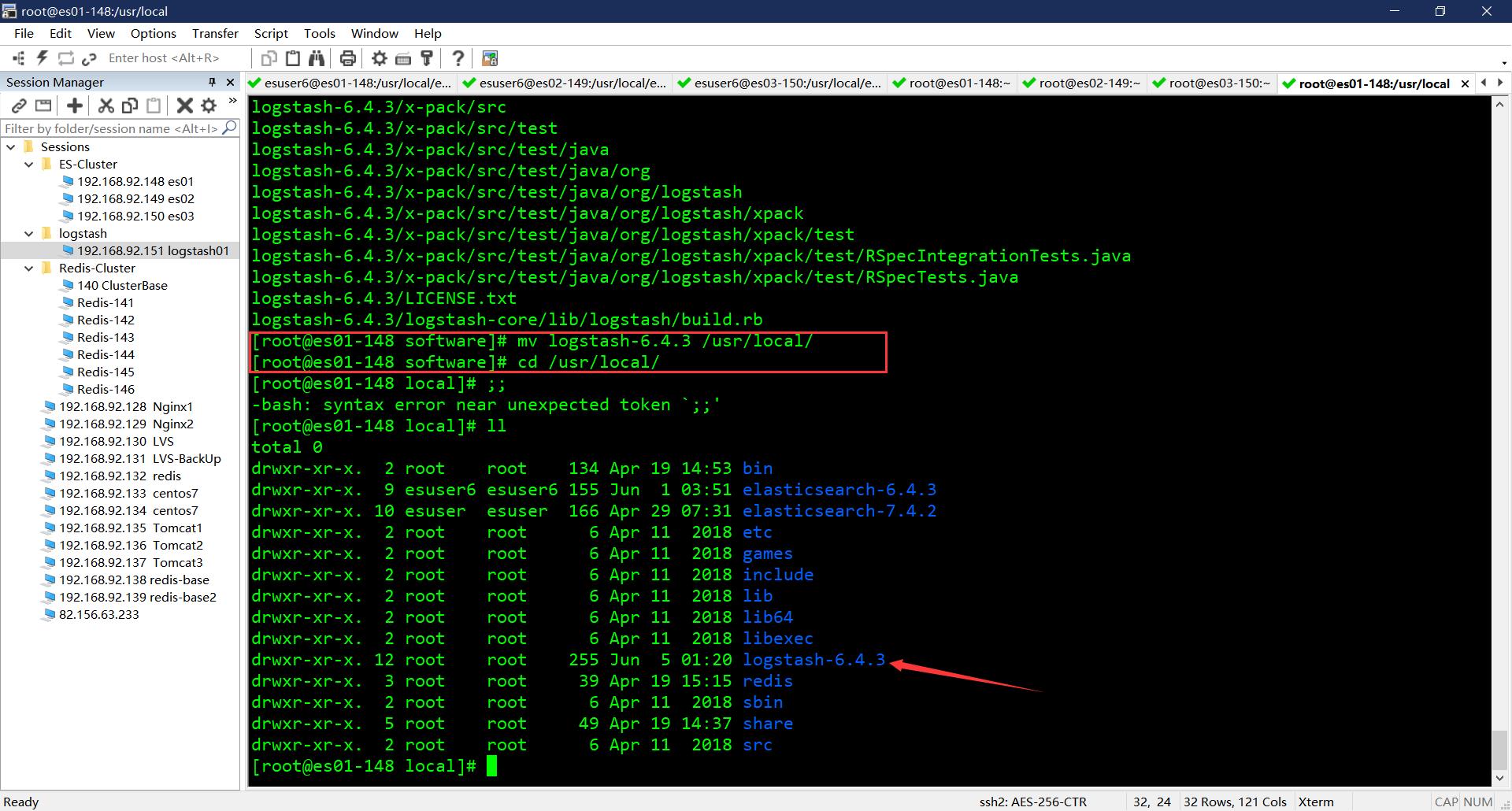Open Session Options gear icon in main toolbar
1512x811 pixels.
pyautogui.click(x=380, y=58)
